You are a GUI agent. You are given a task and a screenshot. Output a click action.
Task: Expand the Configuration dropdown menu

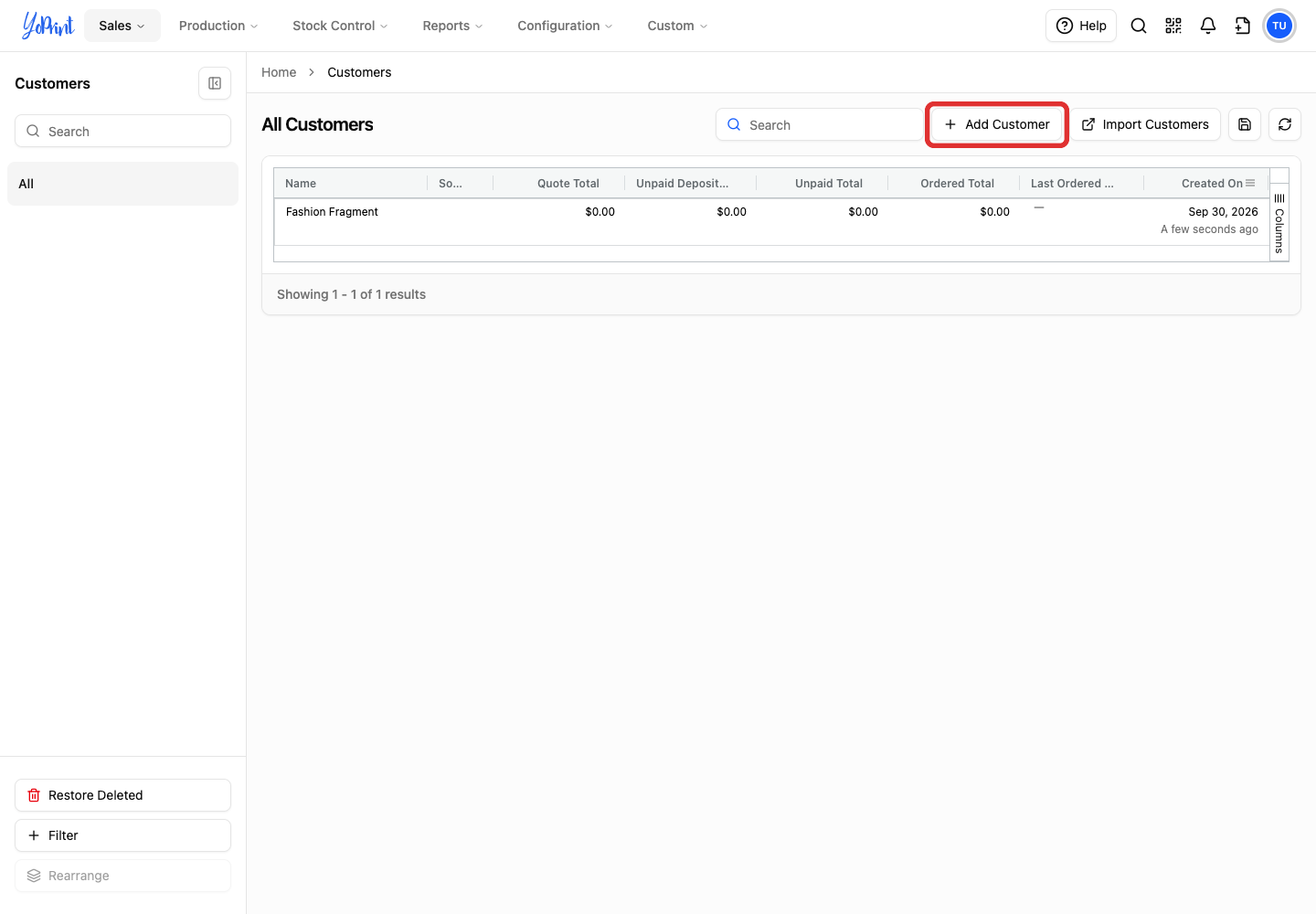coord(565,26)
